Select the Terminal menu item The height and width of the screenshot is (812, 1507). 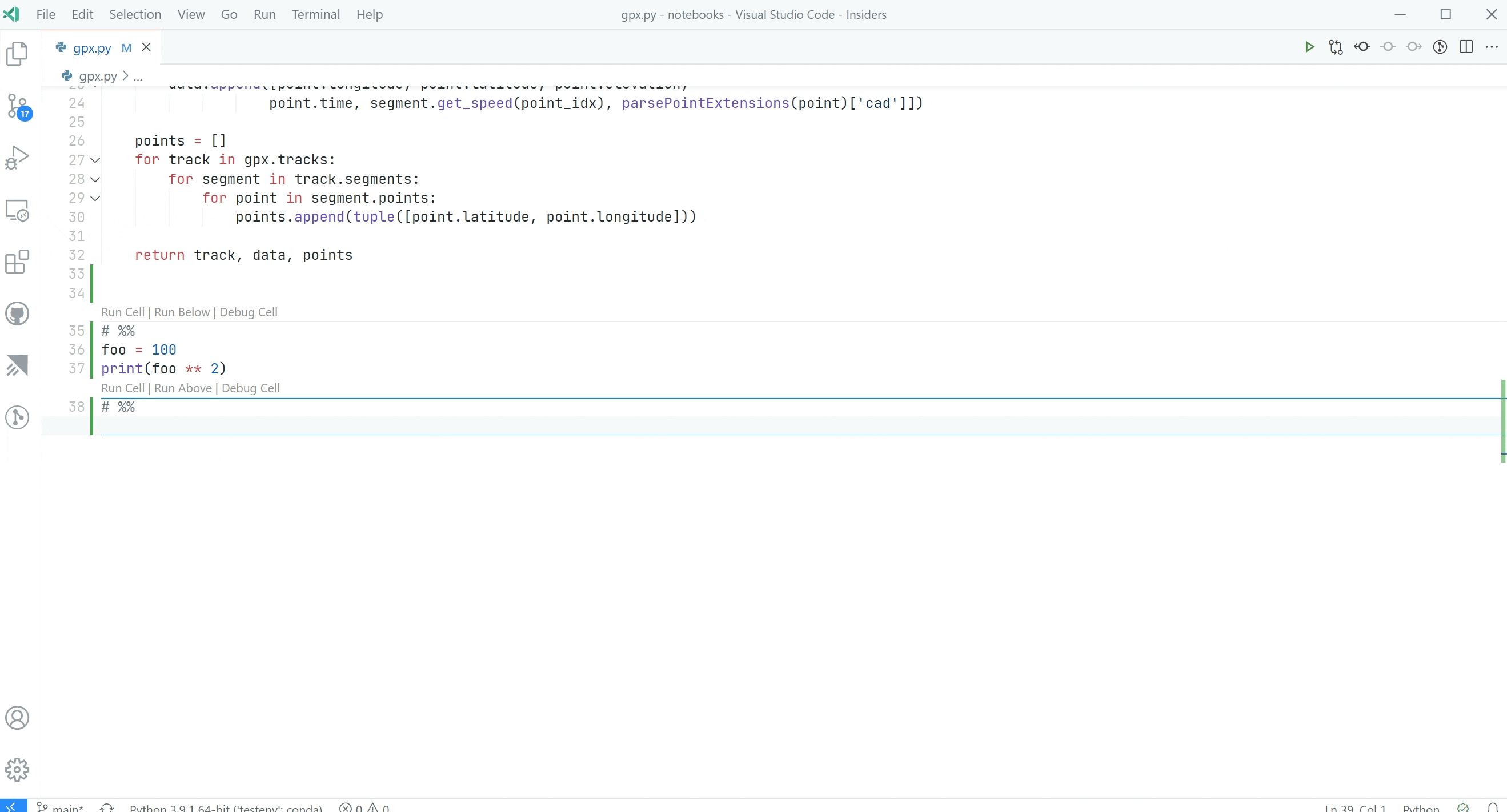[315, 14]
